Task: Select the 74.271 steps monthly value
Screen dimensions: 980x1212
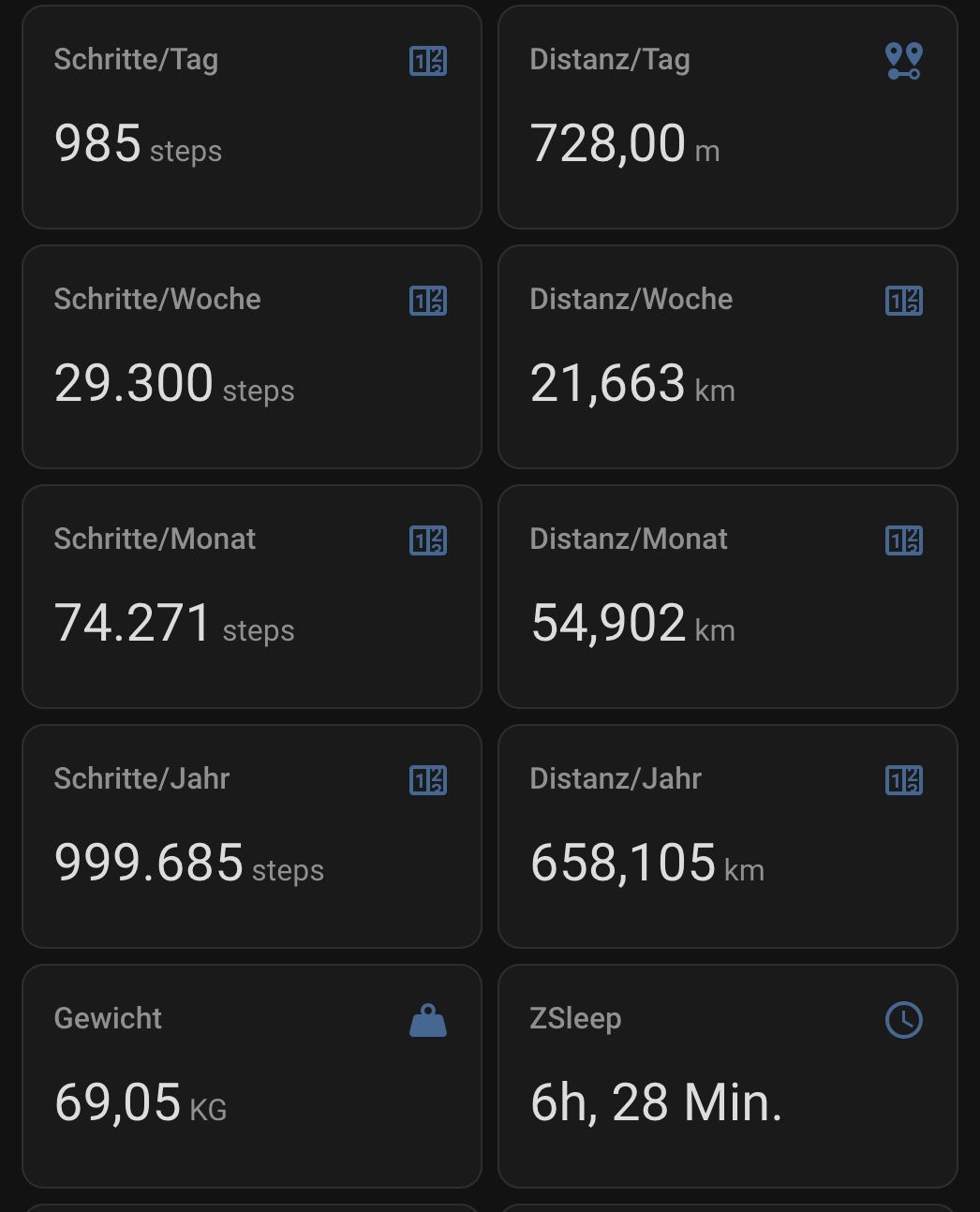Action: 174,624
